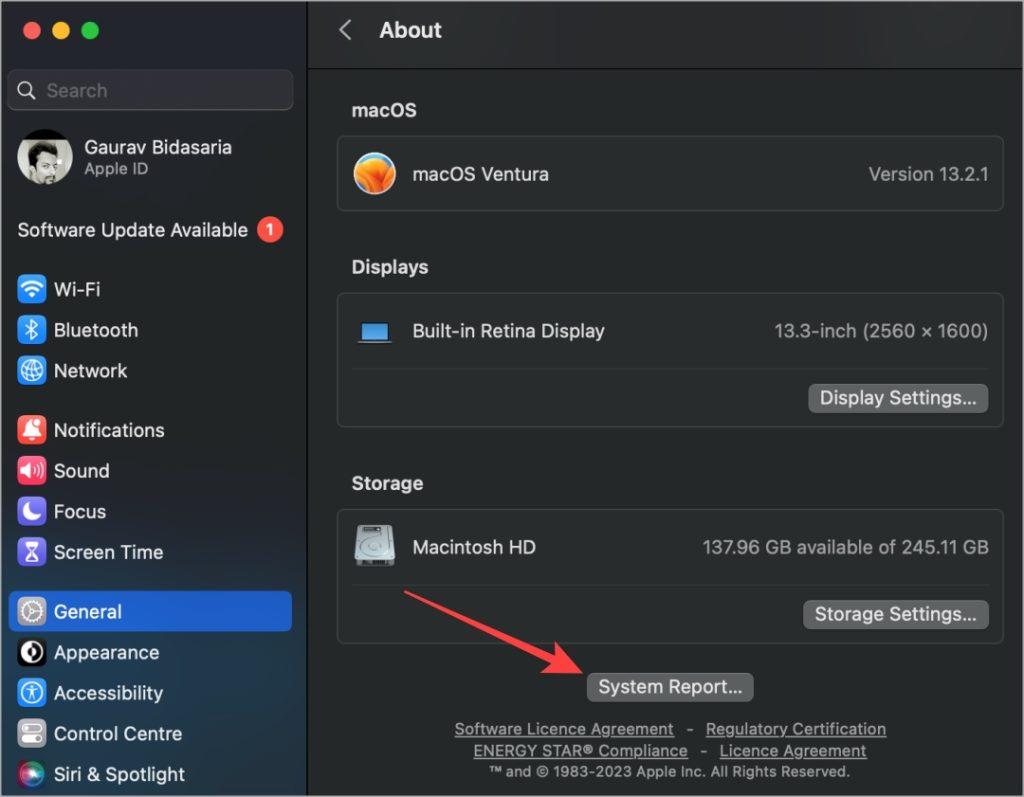Go back using the chevron arrow
Viewport: 1024px width, 797px height.
(345, 30)
